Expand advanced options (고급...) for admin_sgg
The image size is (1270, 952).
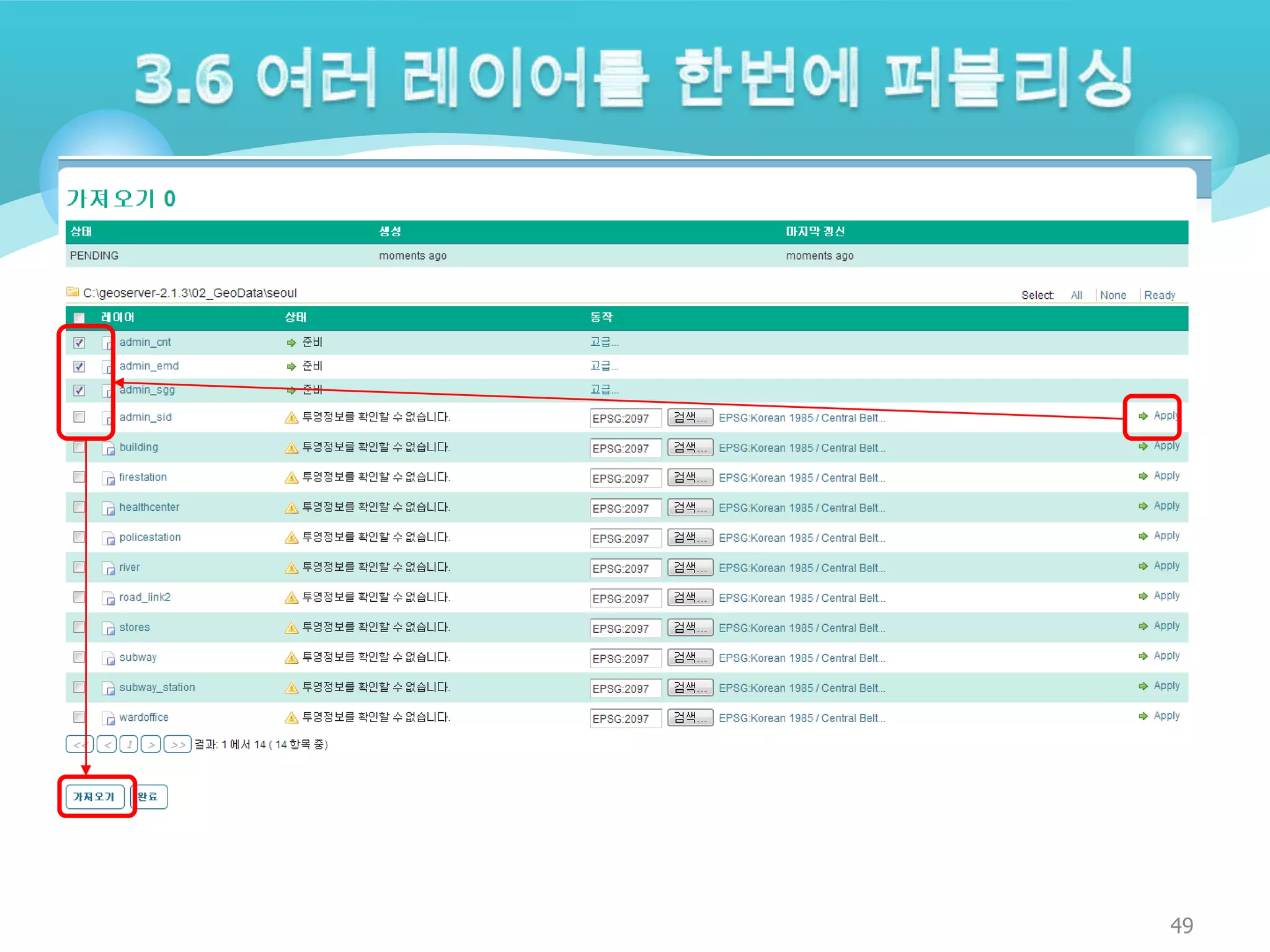[x=604, y=390]
